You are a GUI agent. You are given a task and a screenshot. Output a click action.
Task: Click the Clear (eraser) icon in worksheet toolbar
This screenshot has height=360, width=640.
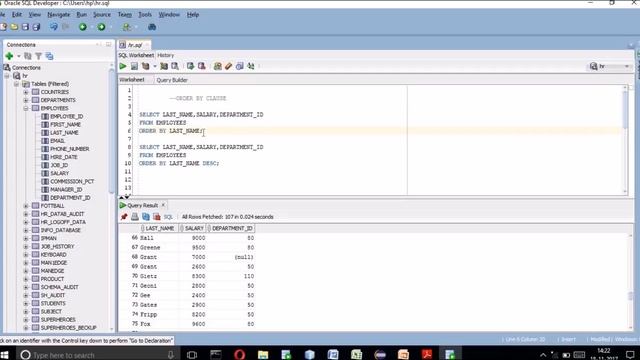[229, 66]
